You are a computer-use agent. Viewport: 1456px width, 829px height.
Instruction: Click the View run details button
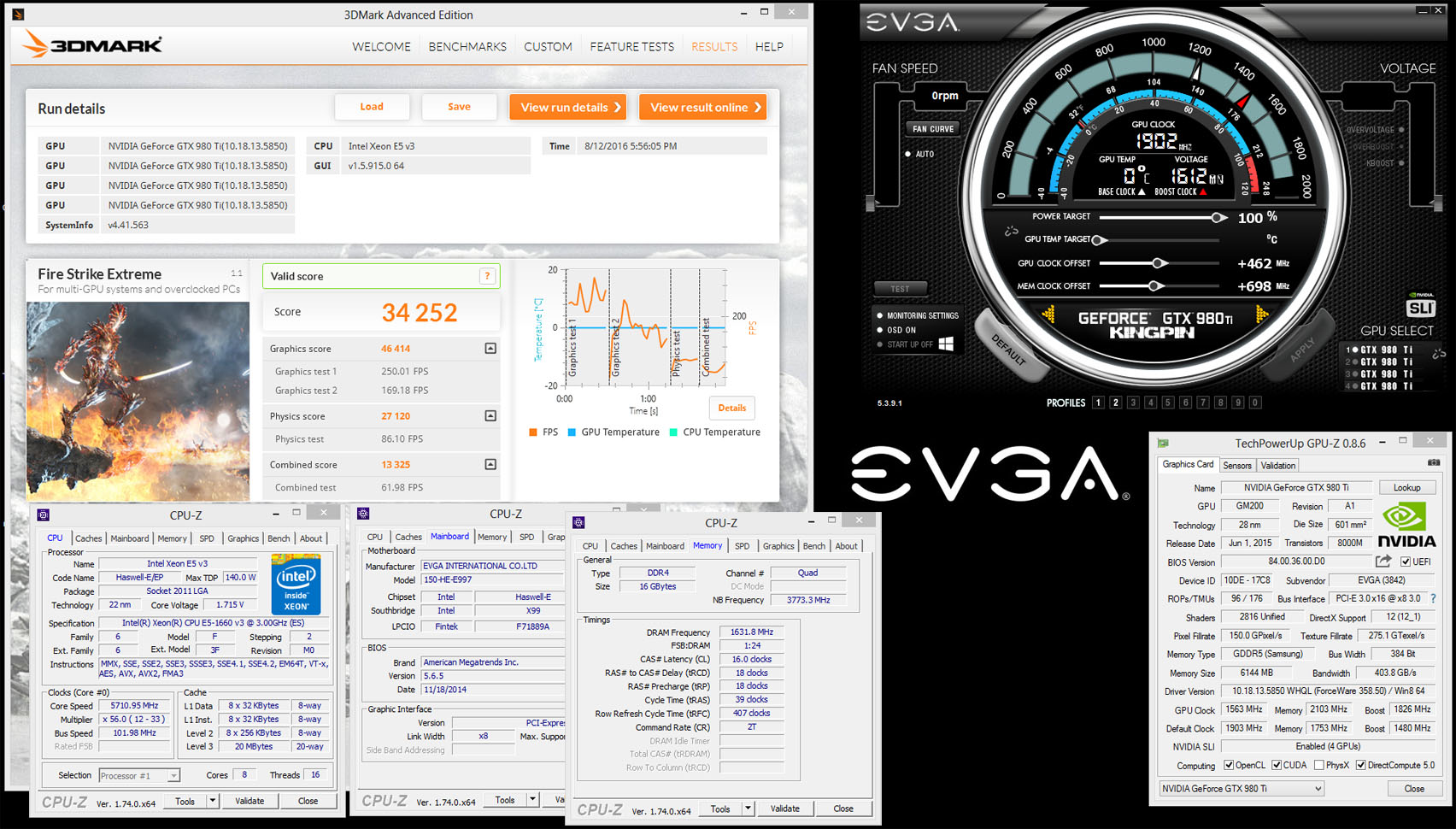pyautogui.click(x=568, y=107)
